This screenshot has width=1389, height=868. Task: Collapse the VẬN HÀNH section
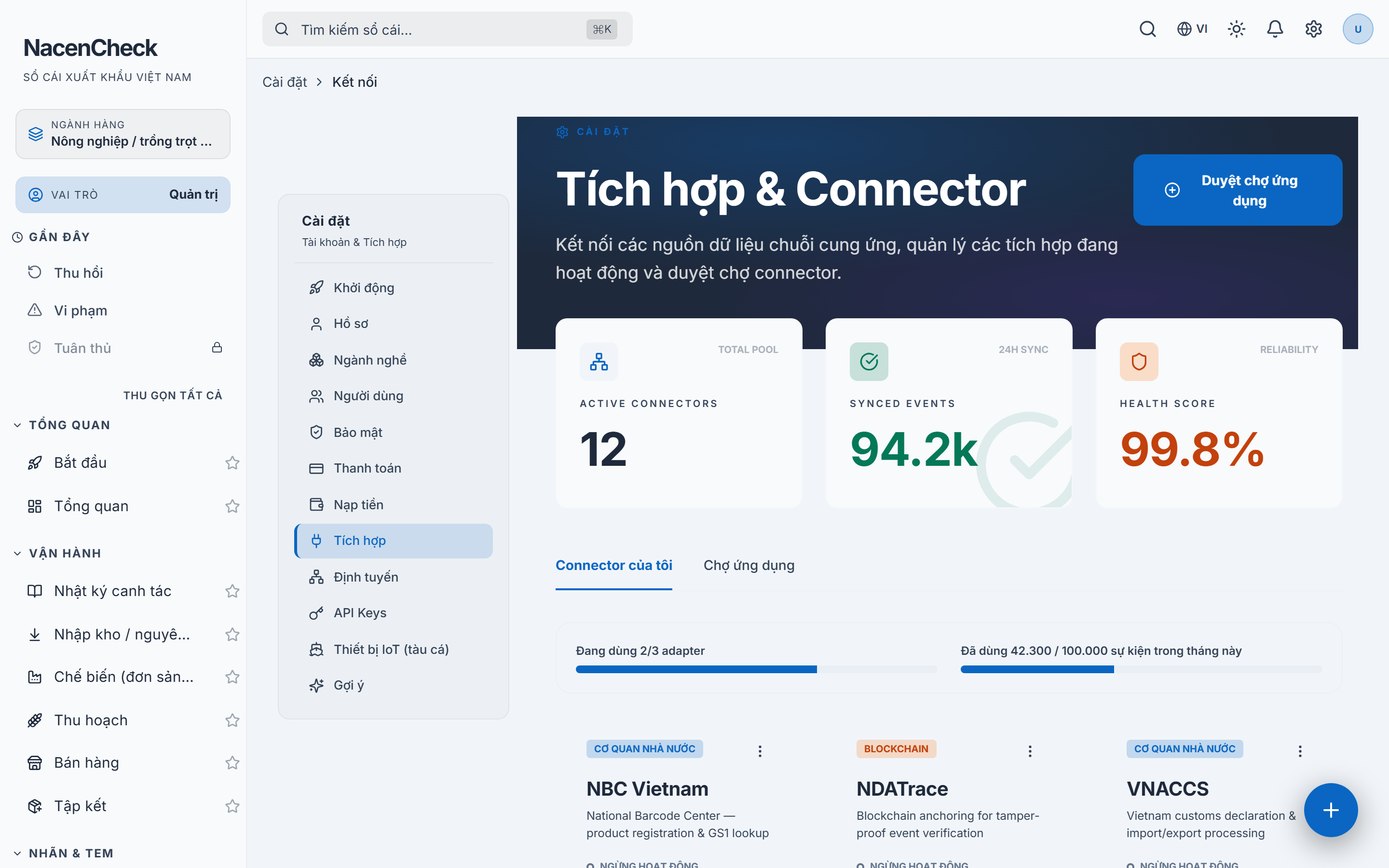coord(57,554)
